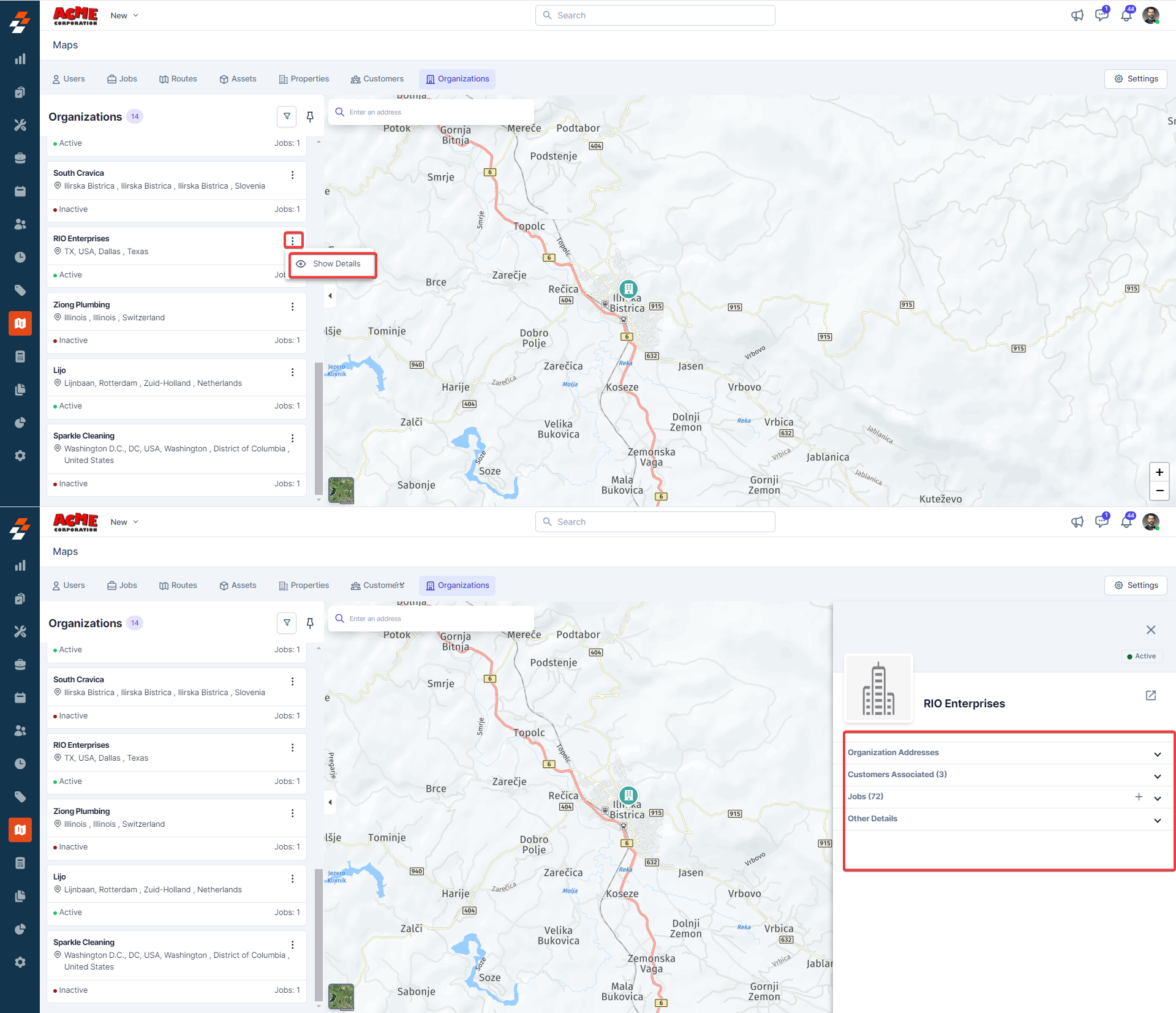Image resolution: width=1176 pixels, height=1013 pixels.
Task: Click the organizations filter funnel icon
Action: point(287,116)
